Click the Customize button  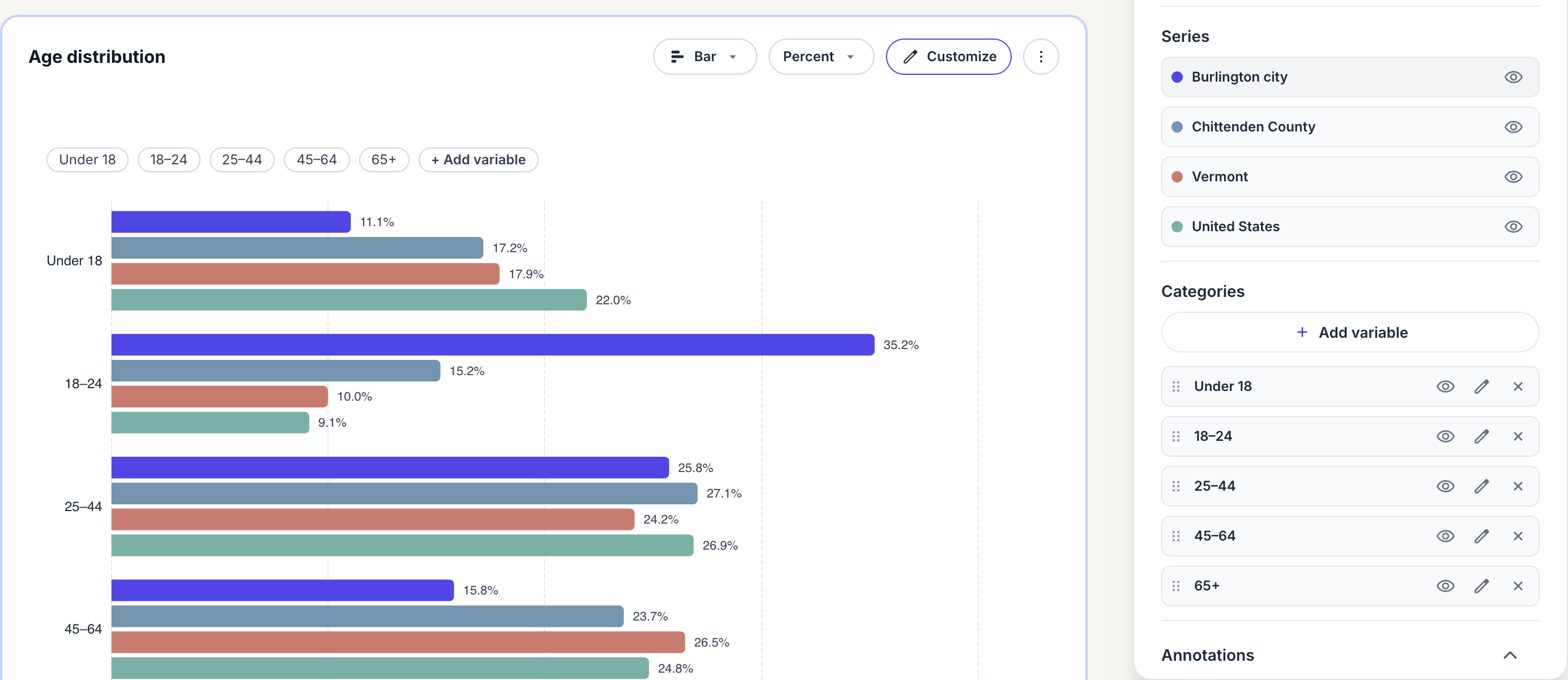tap(948, 57)
